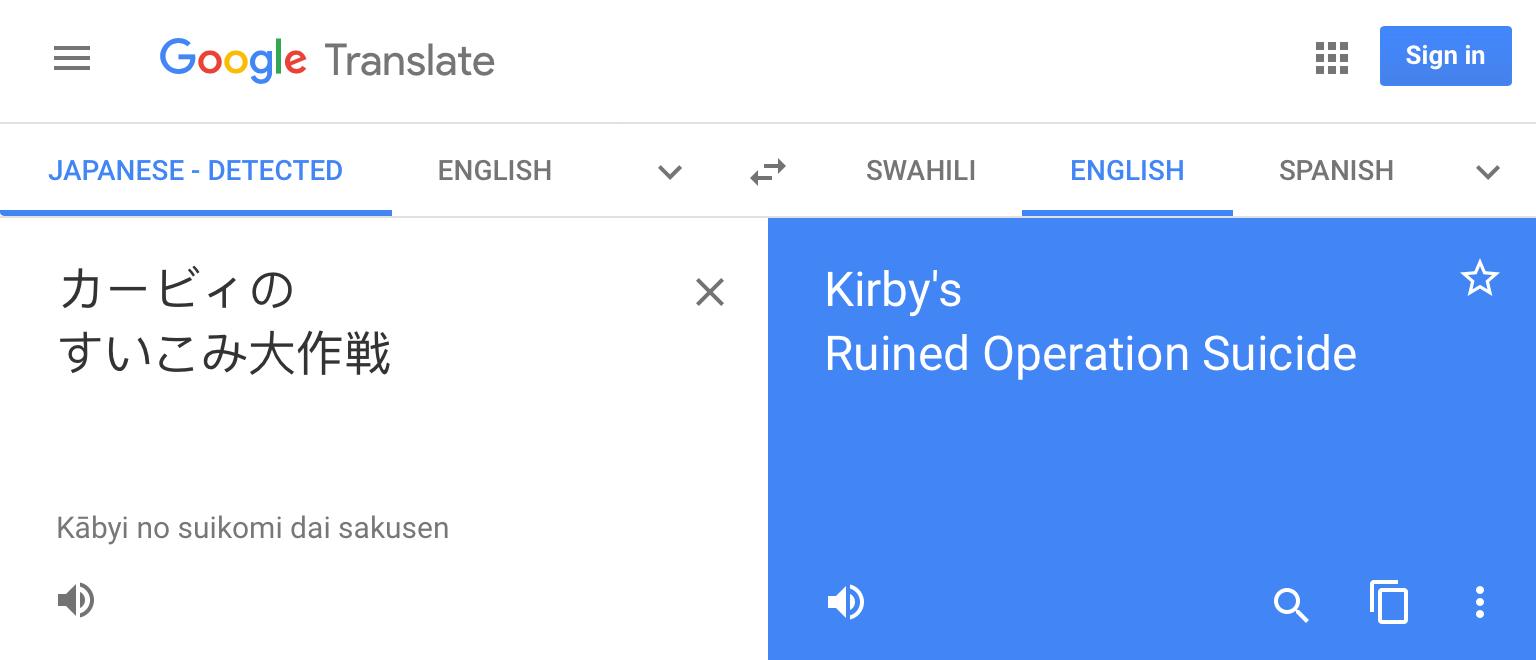The height and width of the screenshot is (660, 1536).
Task: Select Japanese - Detected as source language
Action: [x=196, y=171]
